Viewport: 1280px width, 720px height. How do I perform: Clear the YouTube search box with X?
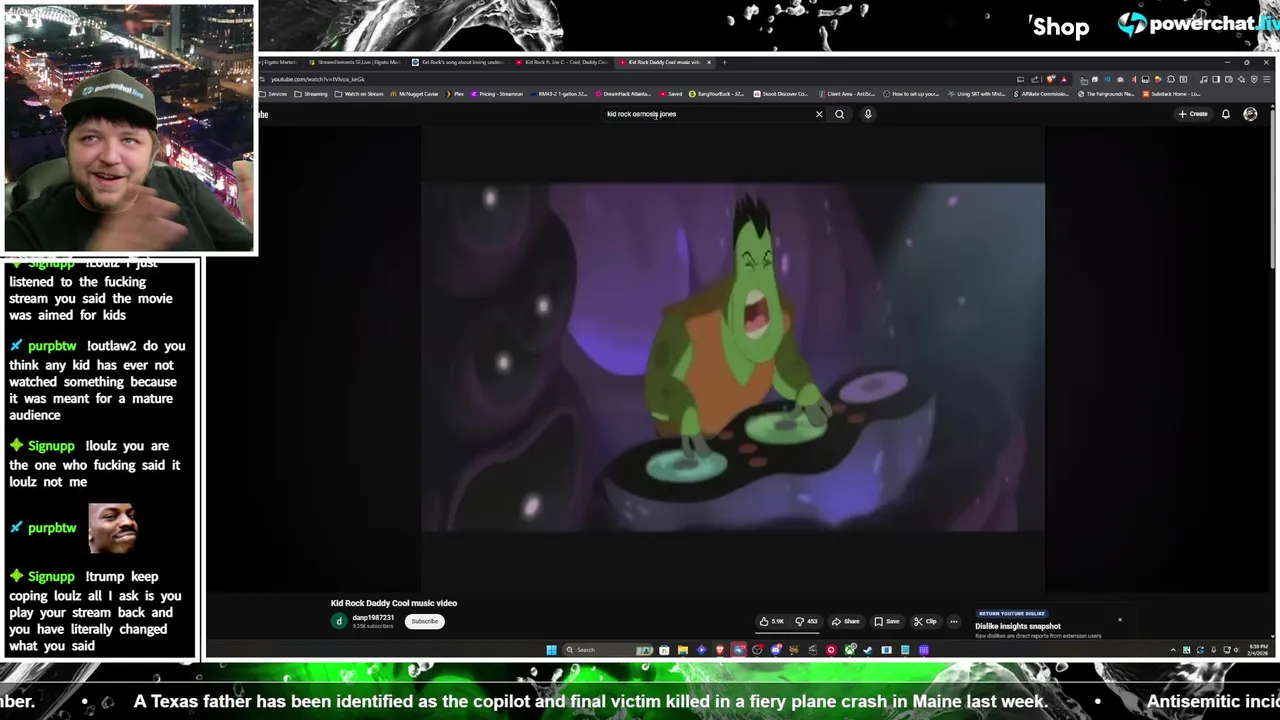[x=819, y=114]
